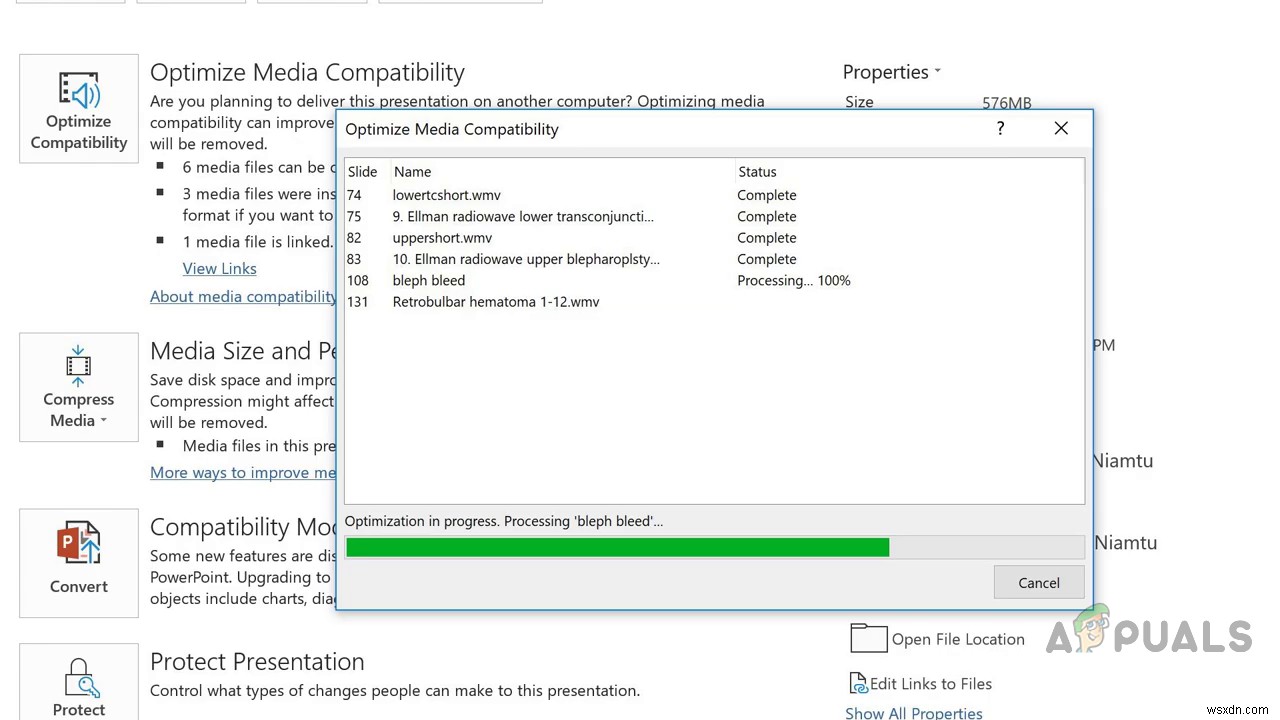Expand the Properties dropdown arrow
Viewport: 1280px width, 720px height.
coord(937,72)
